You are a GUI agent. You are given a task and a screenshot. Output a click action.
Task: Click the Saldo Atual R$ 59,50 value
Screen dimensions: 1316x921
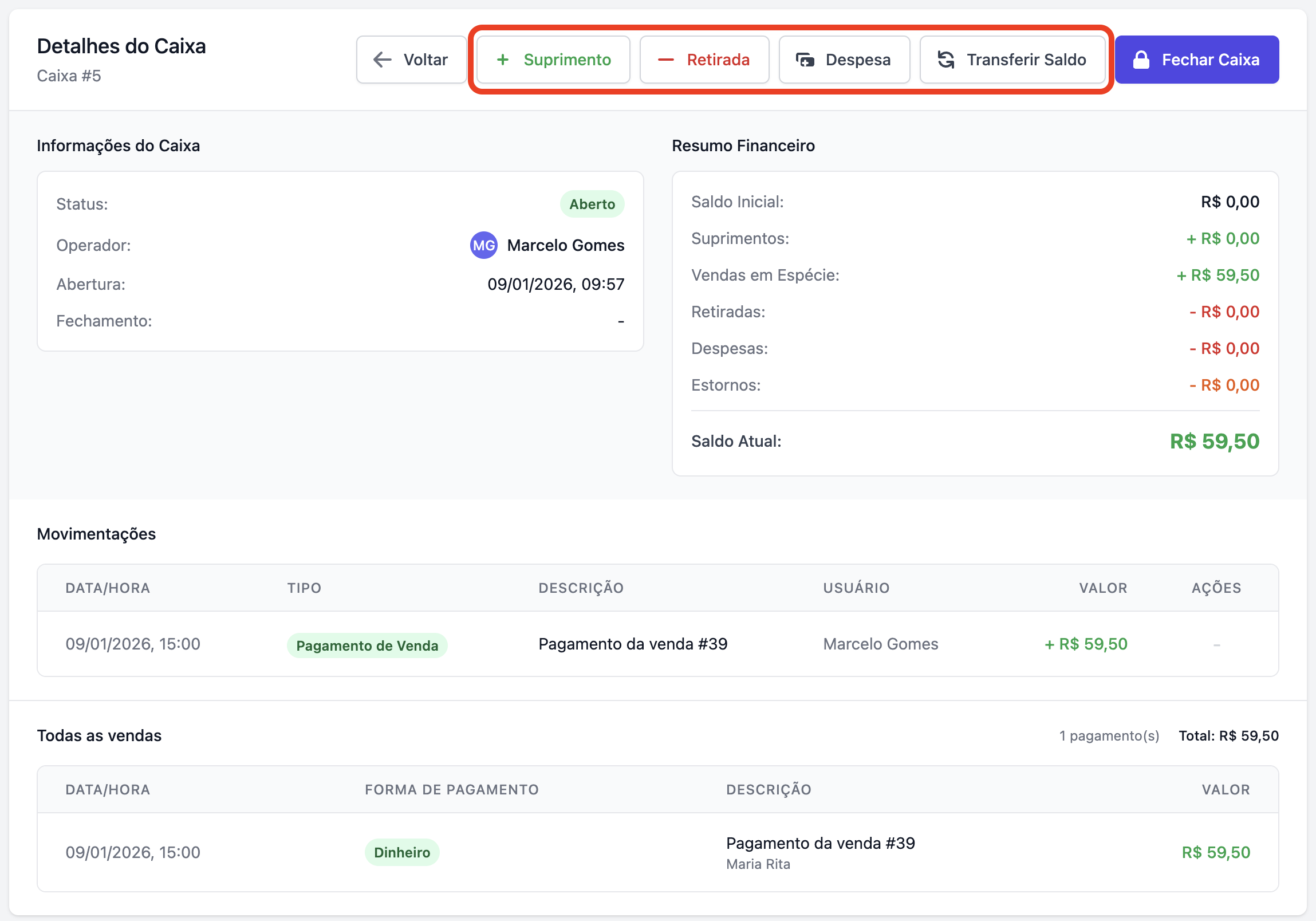point(1214,441)
